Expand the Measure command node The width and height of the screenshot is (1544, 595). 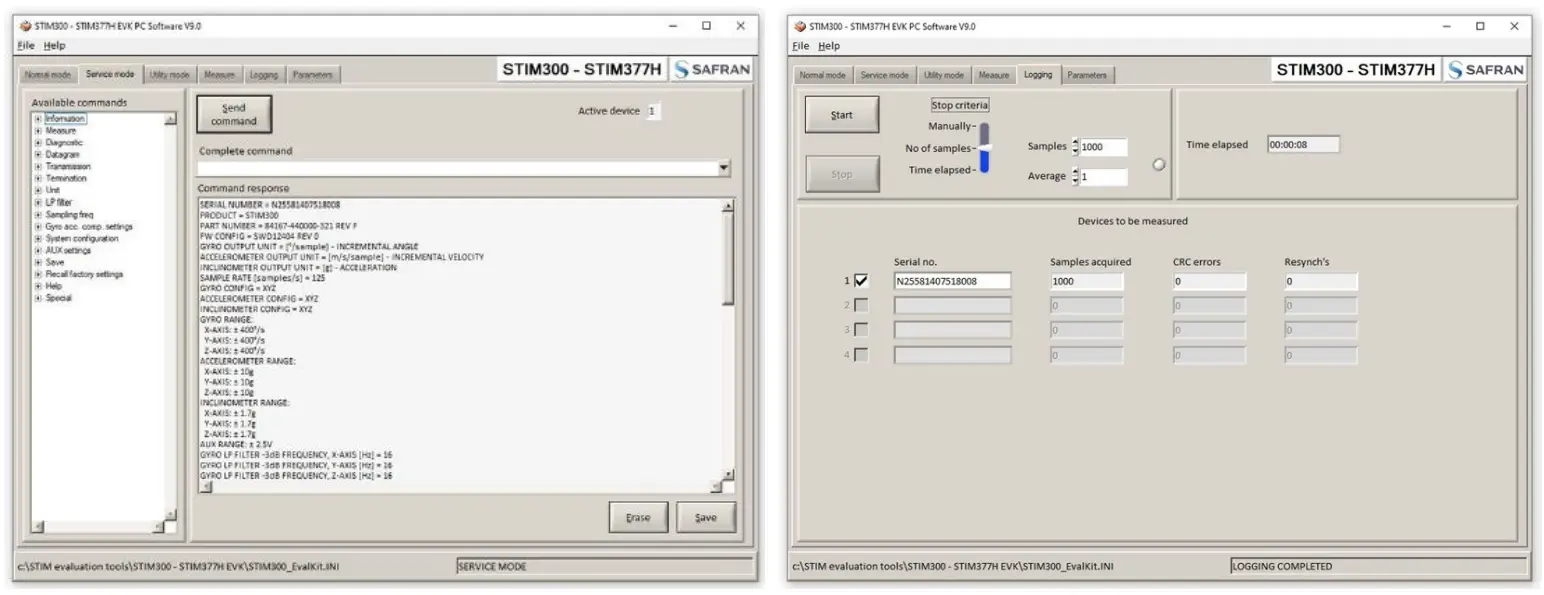(x=38, y=131)
